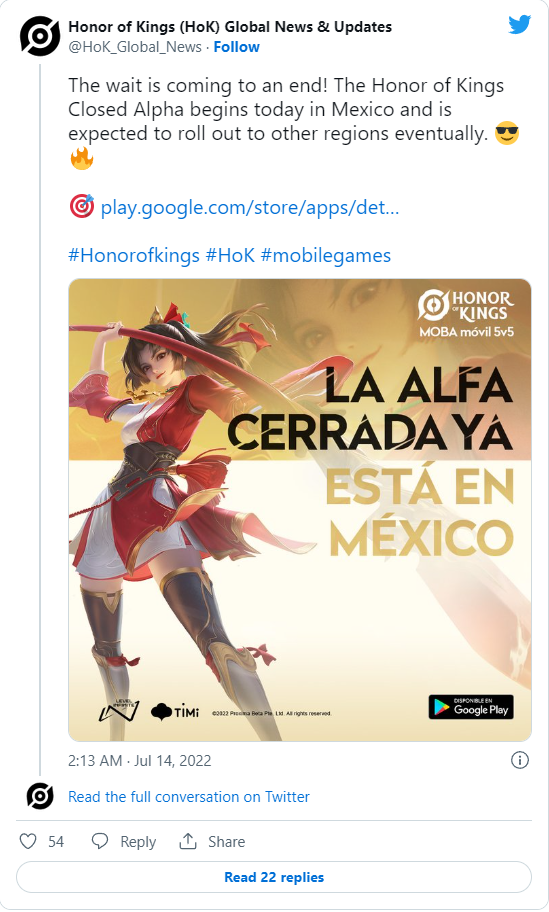The width and height of the screenshot is (549, 912).
Task: Open the #HoK hashtag
Action: pyautogui.click(x=230, y=255)
